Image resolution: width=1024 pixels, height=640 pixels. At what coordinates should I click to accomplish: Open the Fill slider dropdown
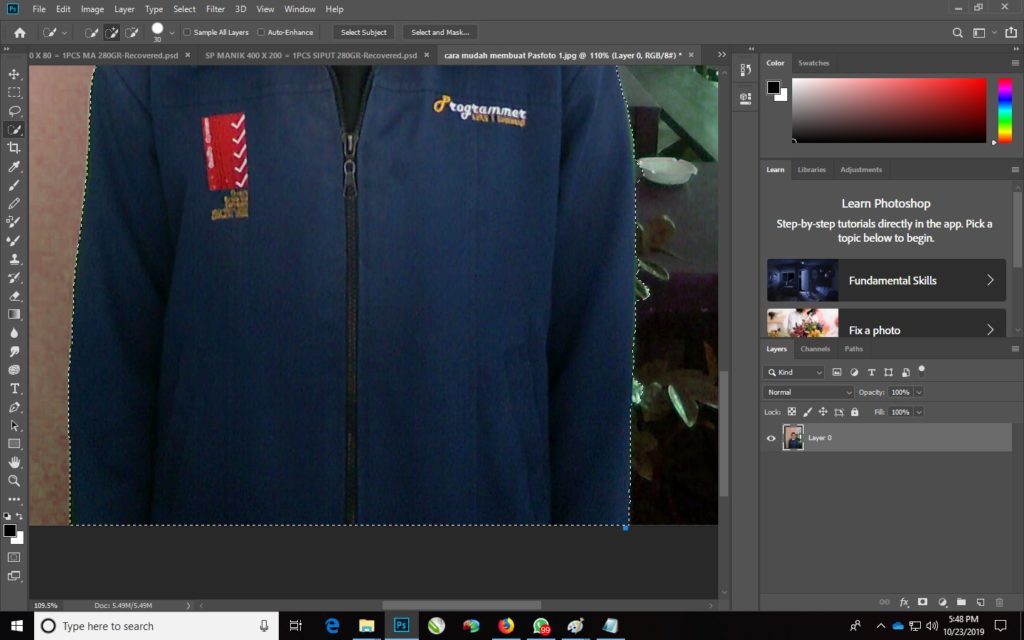coord(919,412)
